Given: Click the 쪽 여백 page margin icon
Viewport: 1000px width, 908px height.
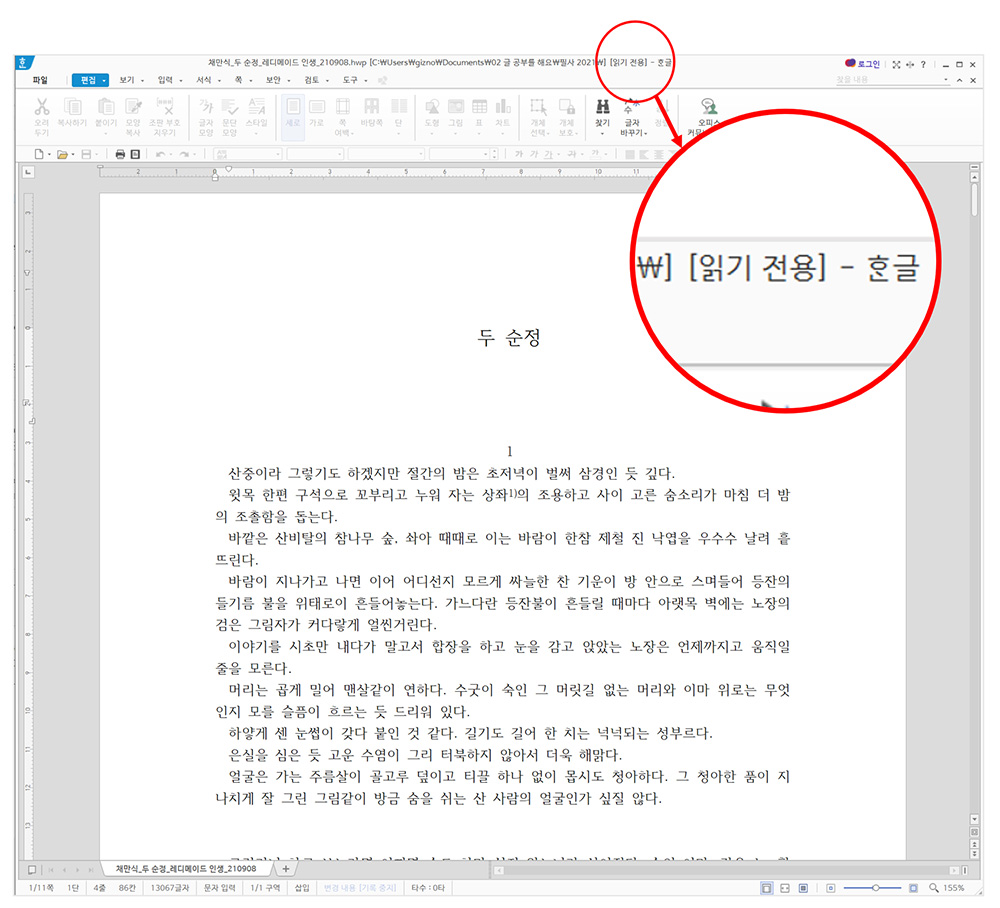Looking at the screenshot, I should click(x=343, y=106).
